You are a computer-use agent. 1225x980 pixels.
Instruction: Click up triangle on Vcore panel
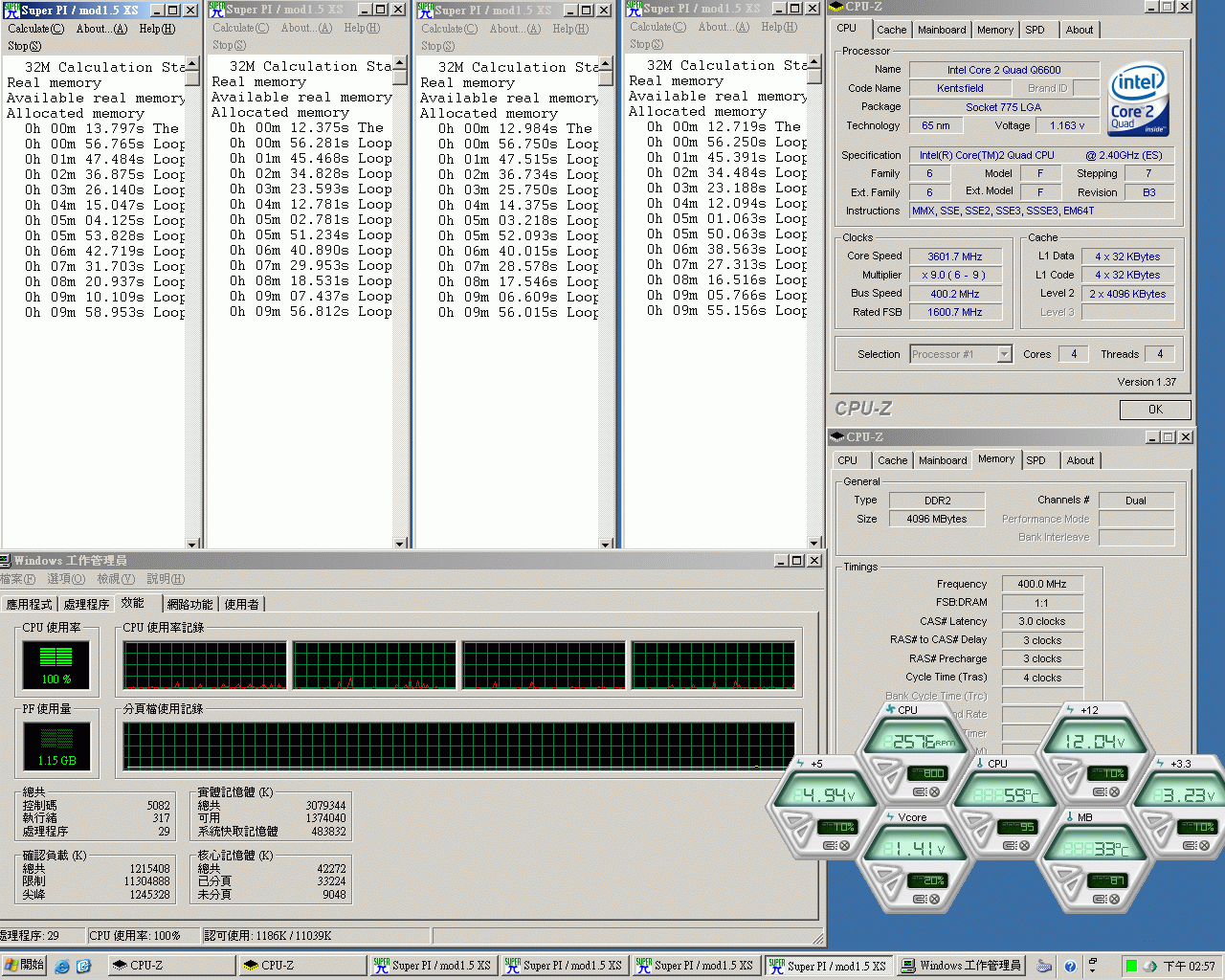click(x=882, y=875)
